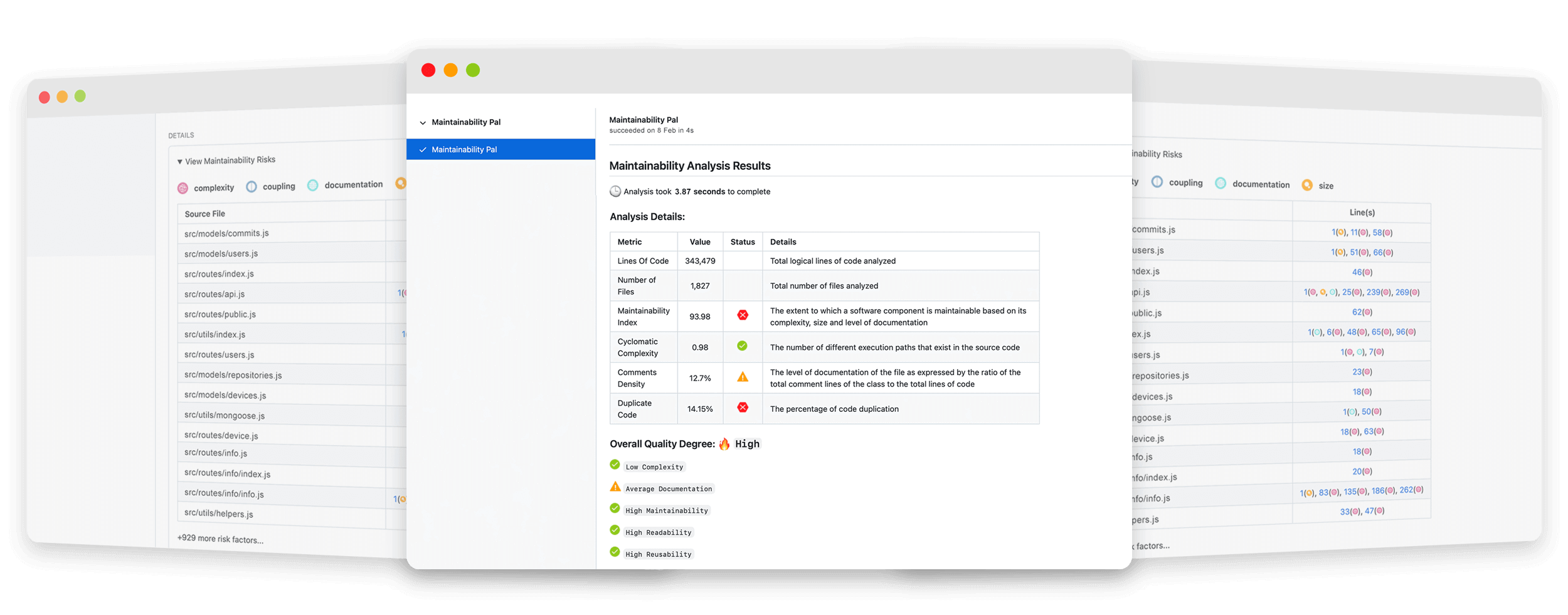Screen dimensions: 1568x615
Task: Select src/models/repositories.js in the left window
Action: click(x=233, y=375)
